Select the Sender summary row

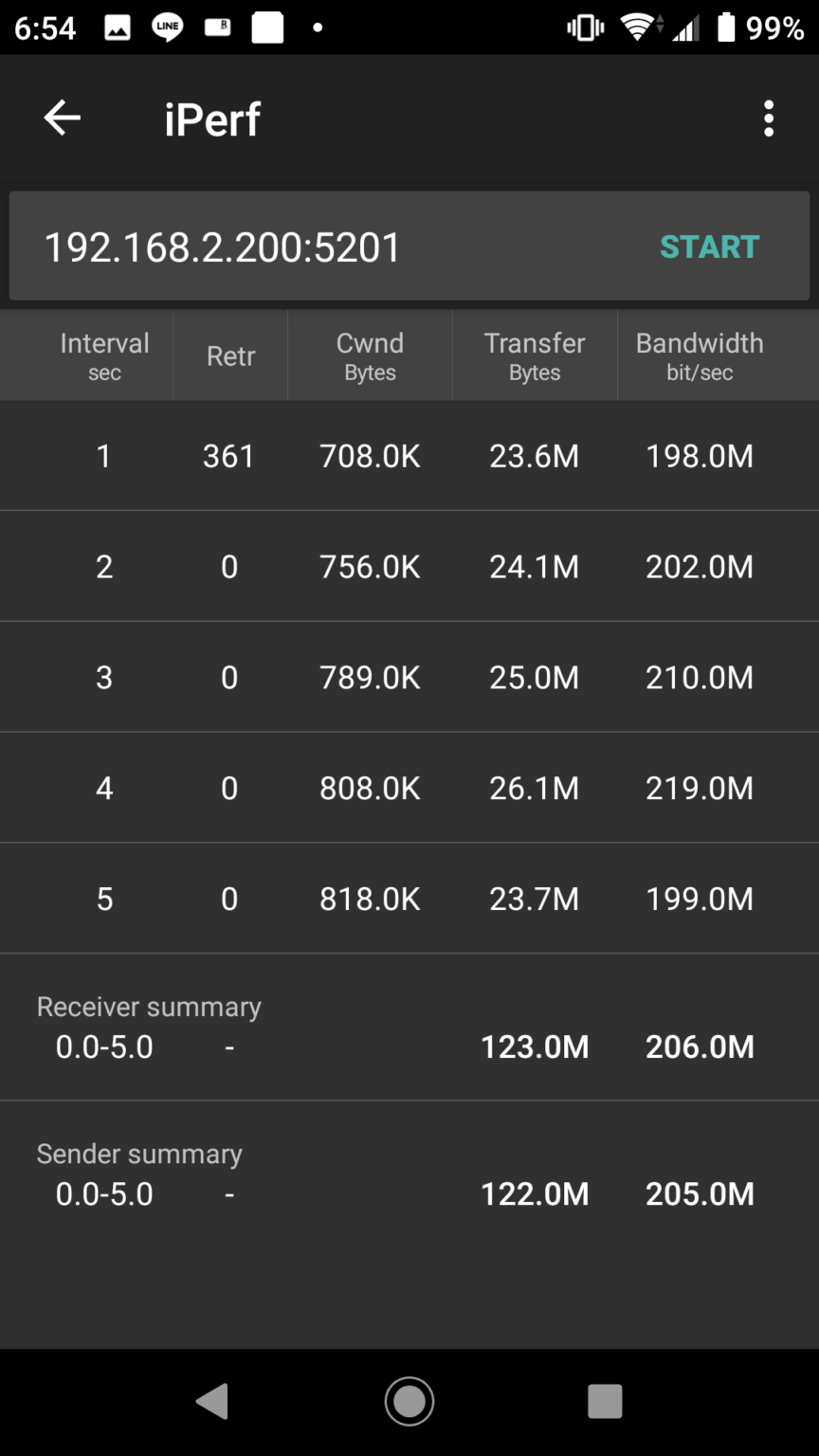pos(409,1174)
